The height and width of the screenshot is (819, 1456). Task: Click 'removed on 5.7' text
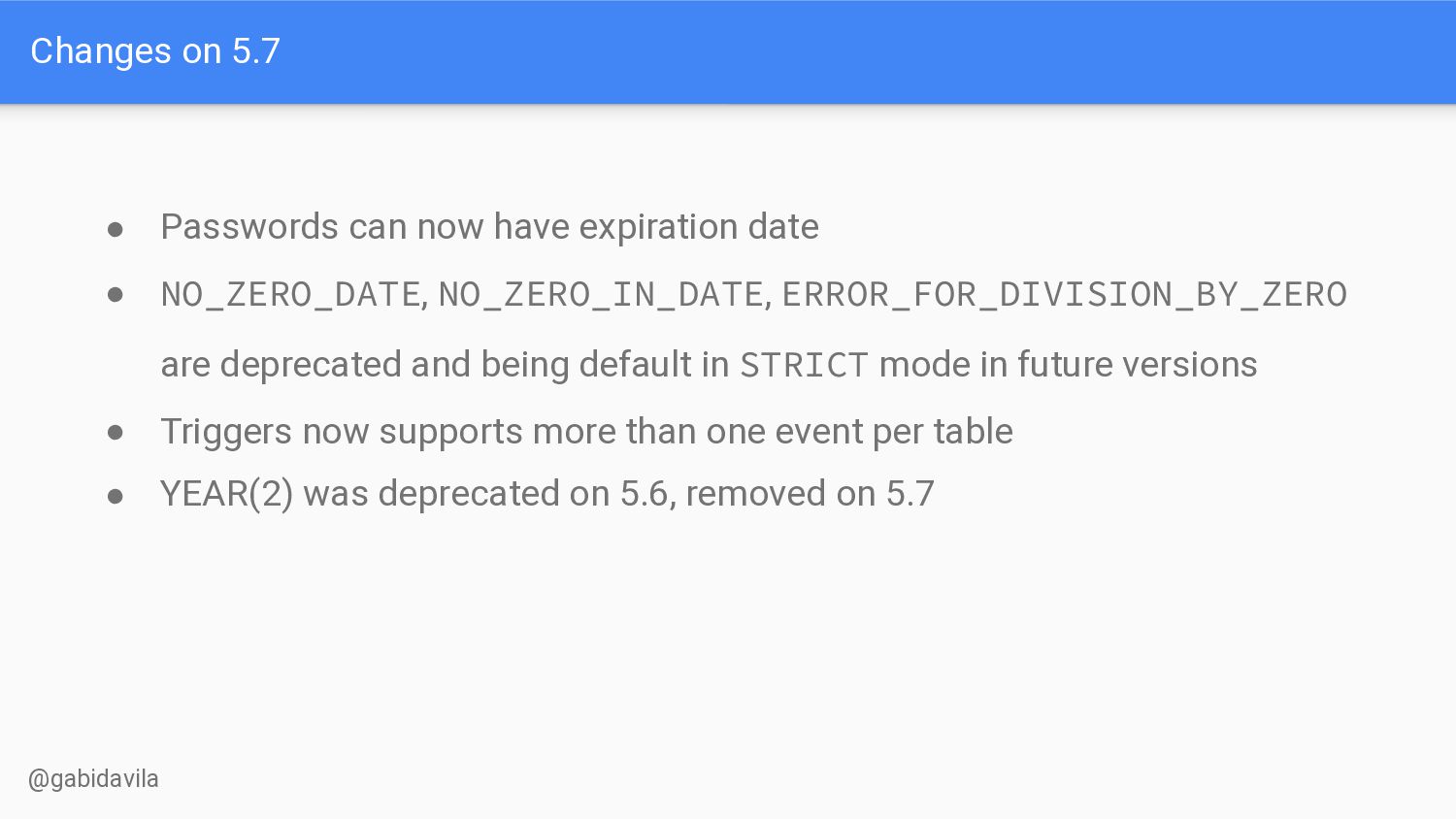pos(811,494)
